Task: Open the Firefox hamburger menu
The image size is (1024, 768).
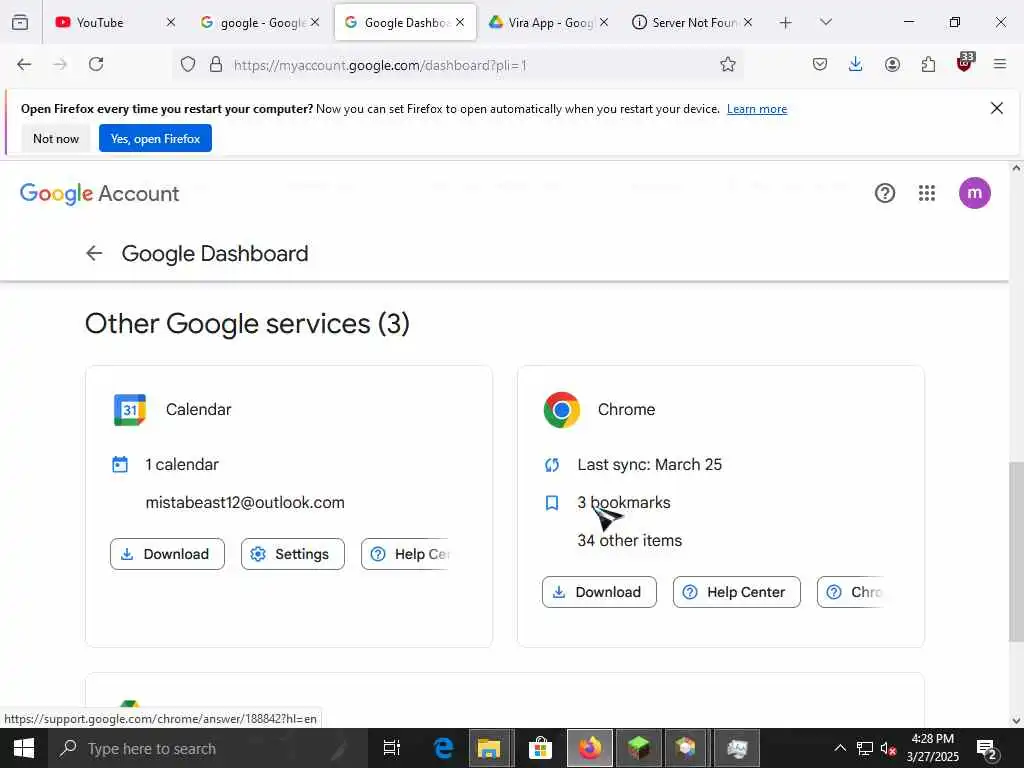Action: pos(999,64)
